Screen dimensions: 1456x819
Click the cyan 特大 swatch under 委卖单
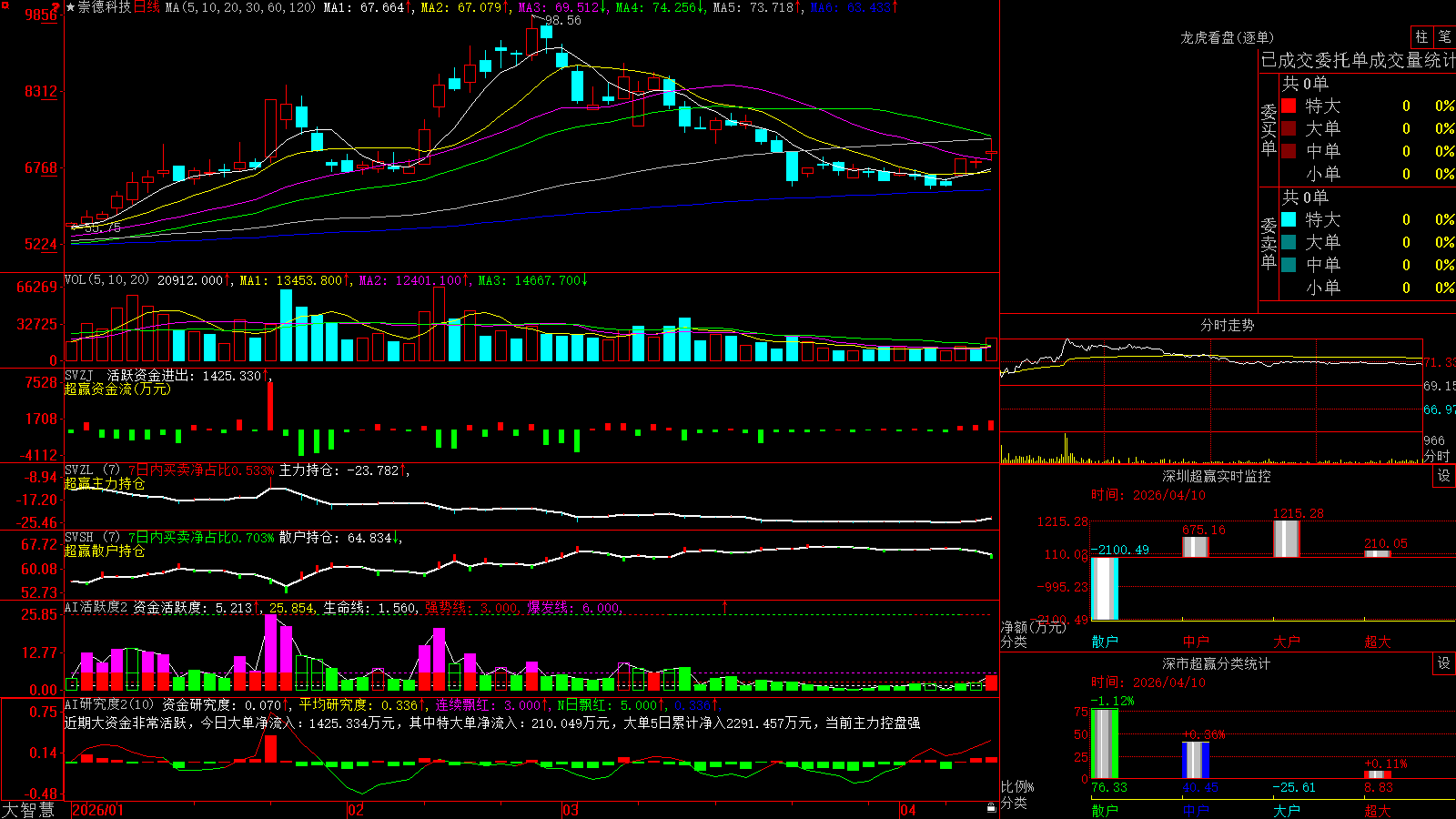[x=1289, y=219]
